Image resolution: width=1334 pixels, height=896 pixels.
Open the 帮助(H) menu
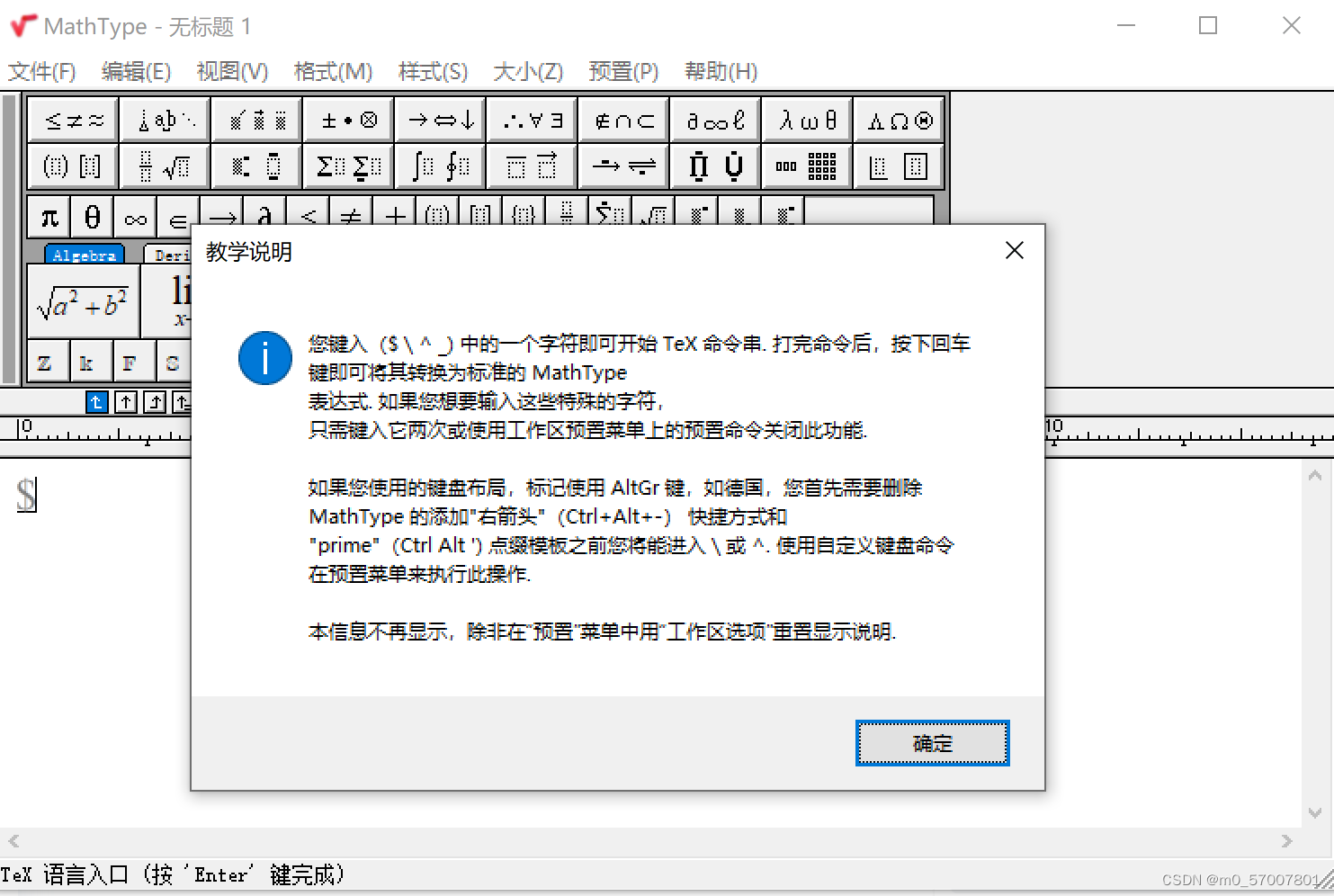click(721, 71)
